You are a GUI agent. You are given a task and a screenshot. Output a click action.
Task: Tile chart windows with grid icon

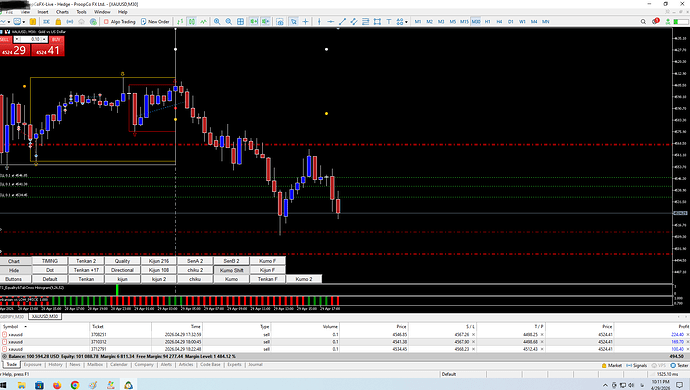point(240,22)
